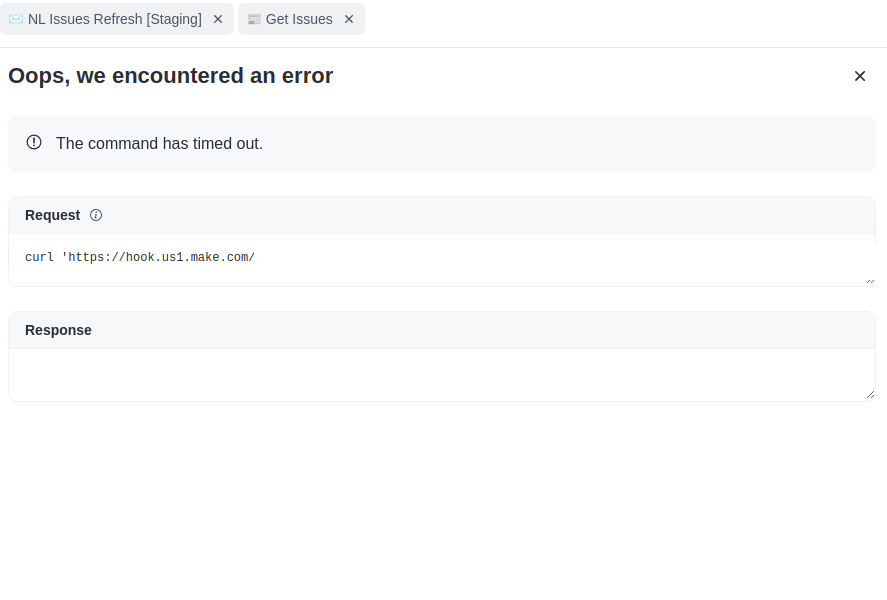Click the Request section label
Viewport: 887px width, 600px height.
(x=52, y=215)
